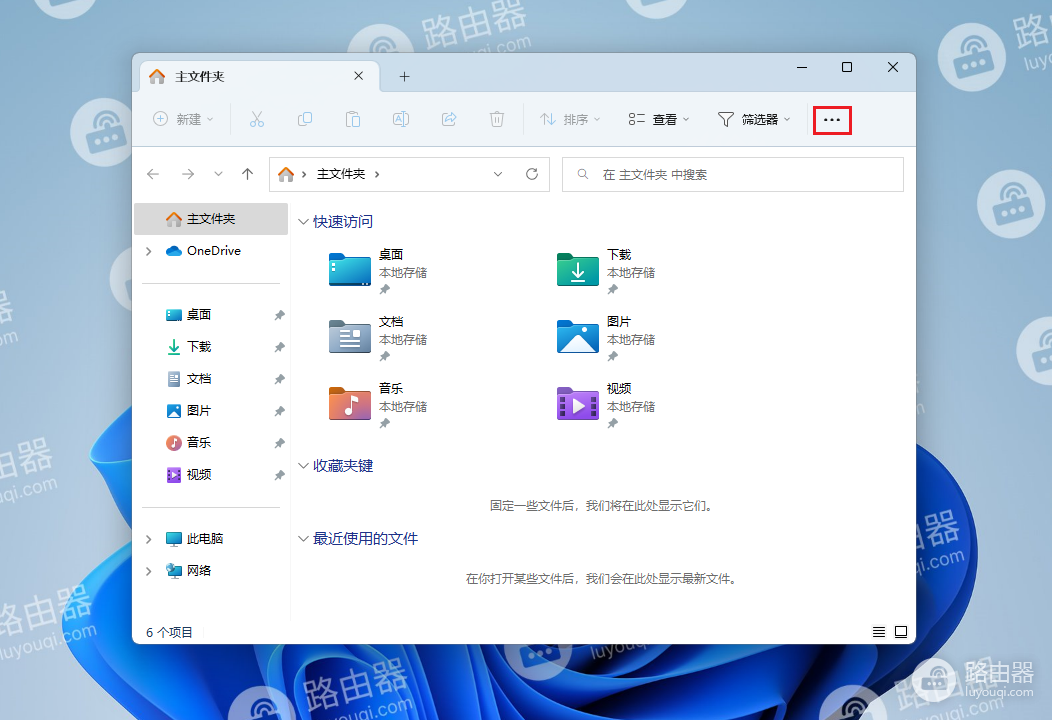The image size is (1052, 720).
Task: Select the 文档 folder in quick access
Action: pos(378,338)
